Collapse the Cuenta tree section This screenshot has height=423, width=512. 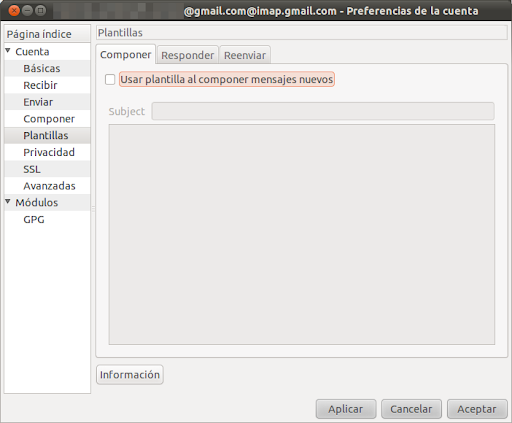point(8,51)
